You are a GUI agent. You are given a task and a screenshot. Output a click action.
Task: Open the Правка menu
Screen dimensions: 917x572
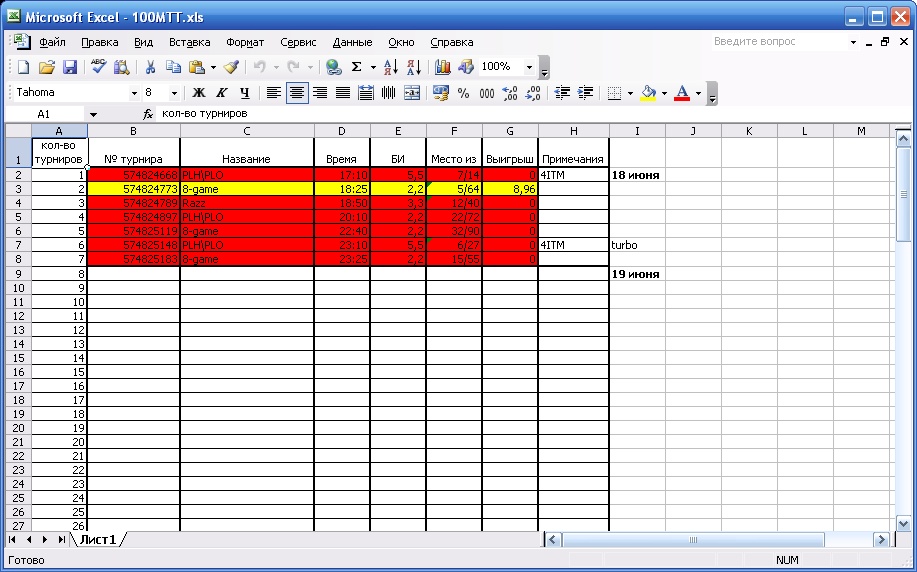(x=99, y=42)
